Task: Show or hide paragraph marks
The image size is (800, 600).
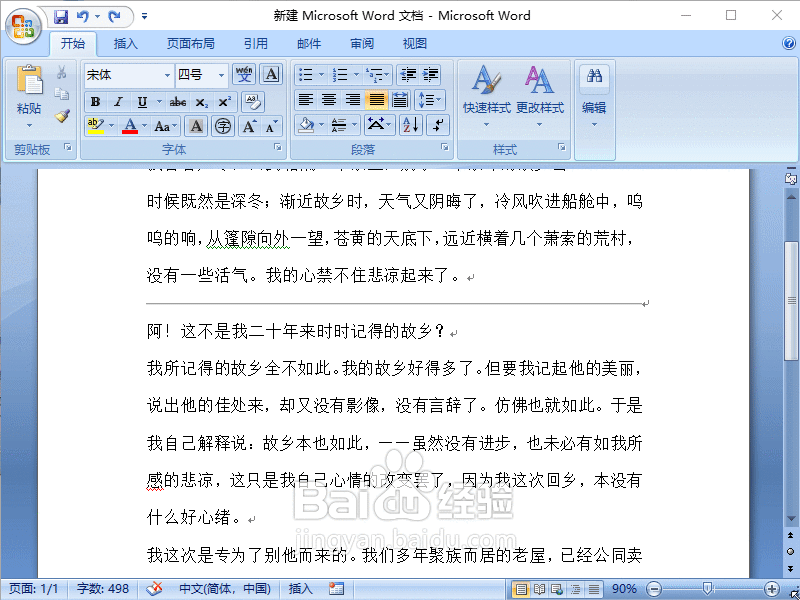Action: click(439, 124)
